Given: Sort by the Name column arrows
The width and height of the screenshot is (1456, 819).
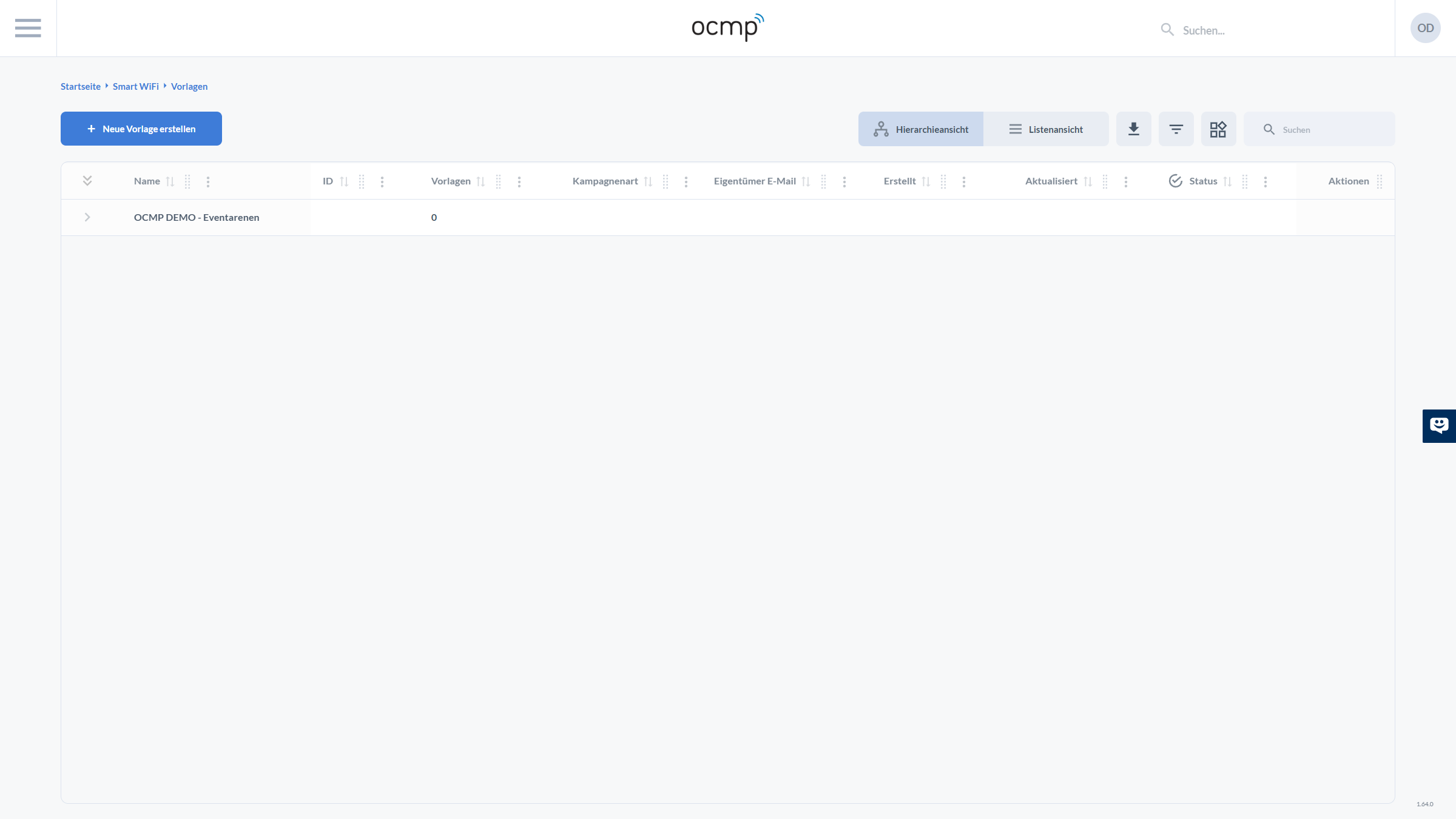Looking at the screenshot, I should 170,181.
